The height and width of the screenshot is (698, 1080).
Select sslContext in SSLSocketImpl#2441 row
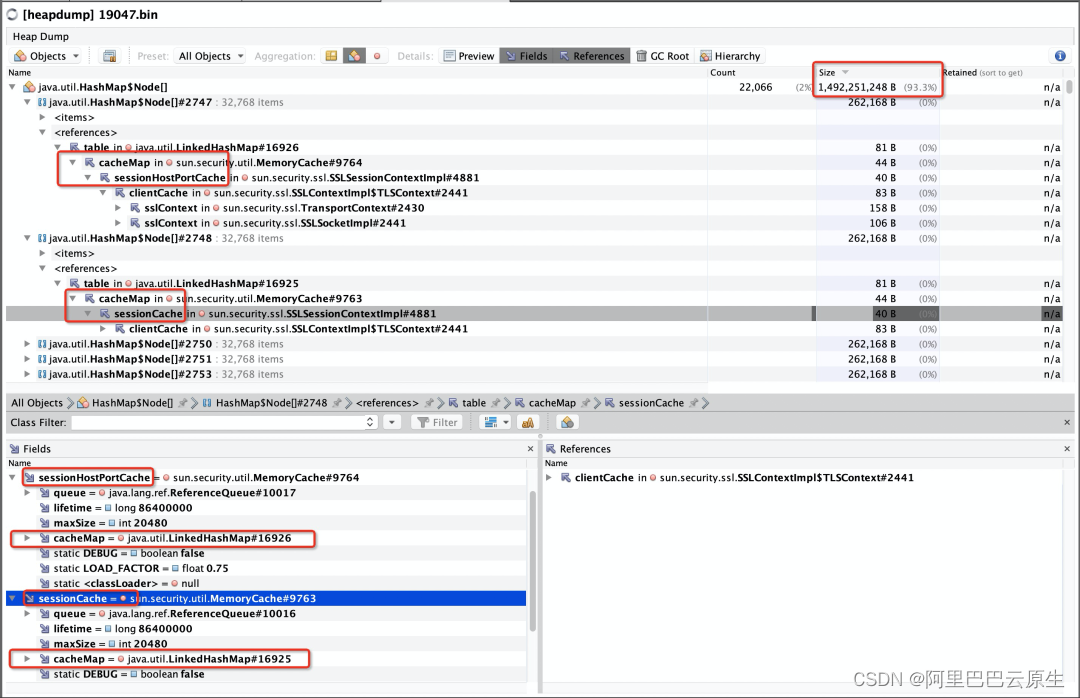pos(534,223)
